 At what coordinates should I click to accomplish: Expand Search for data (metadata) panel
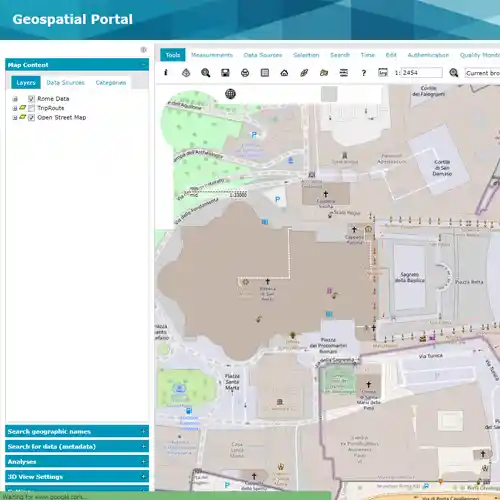pyautogui.click(x=144, y=446)
